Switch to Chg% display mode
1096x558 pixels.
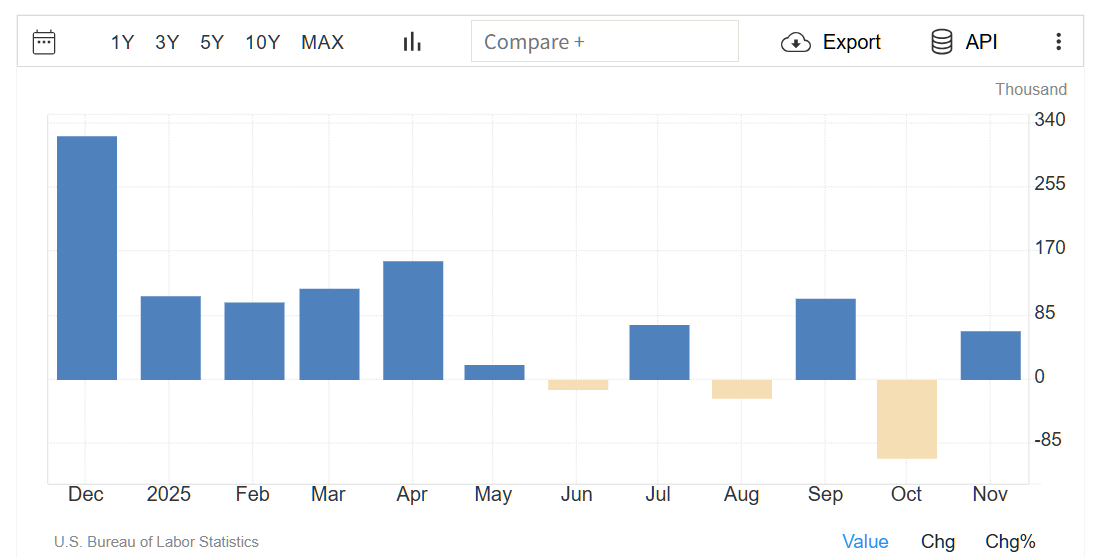(1010, 541)
